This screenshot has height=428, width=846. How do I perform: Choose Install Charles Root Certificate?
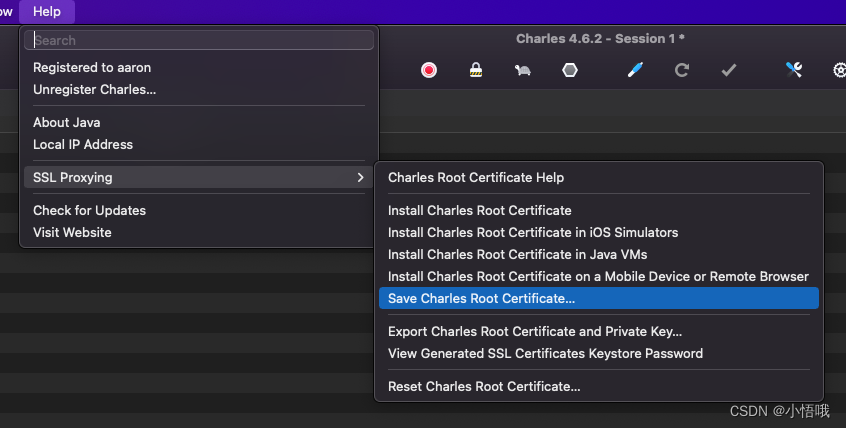coord(599,210)
